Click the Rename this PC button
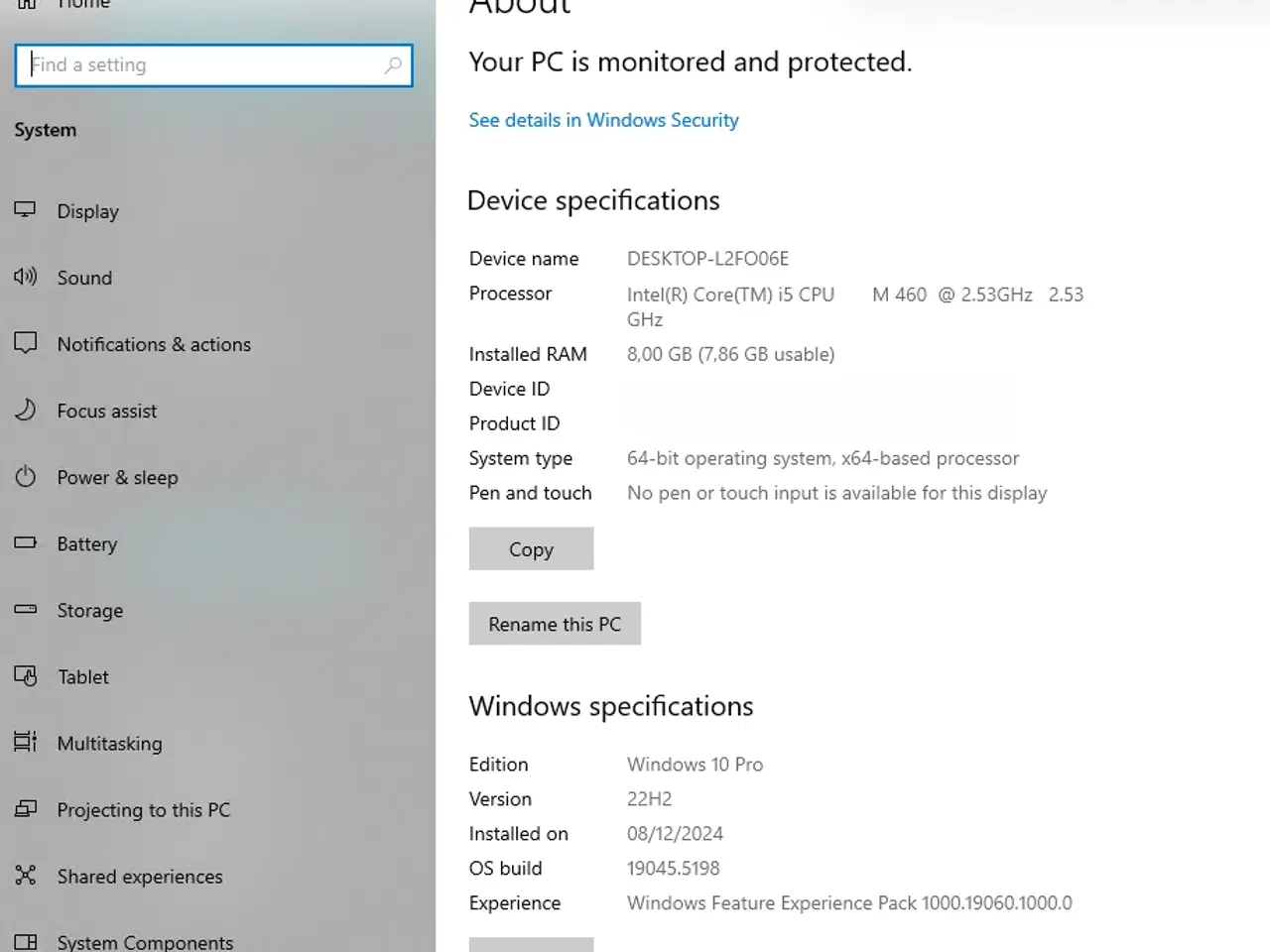This screenshot has width=1270, height=952. (555, 624)
